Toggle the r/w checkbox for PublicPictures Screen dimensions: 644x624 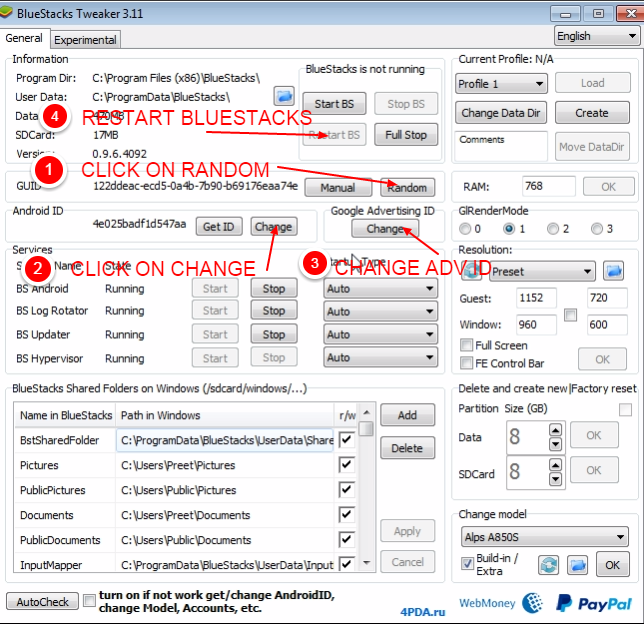click(346, 490)
